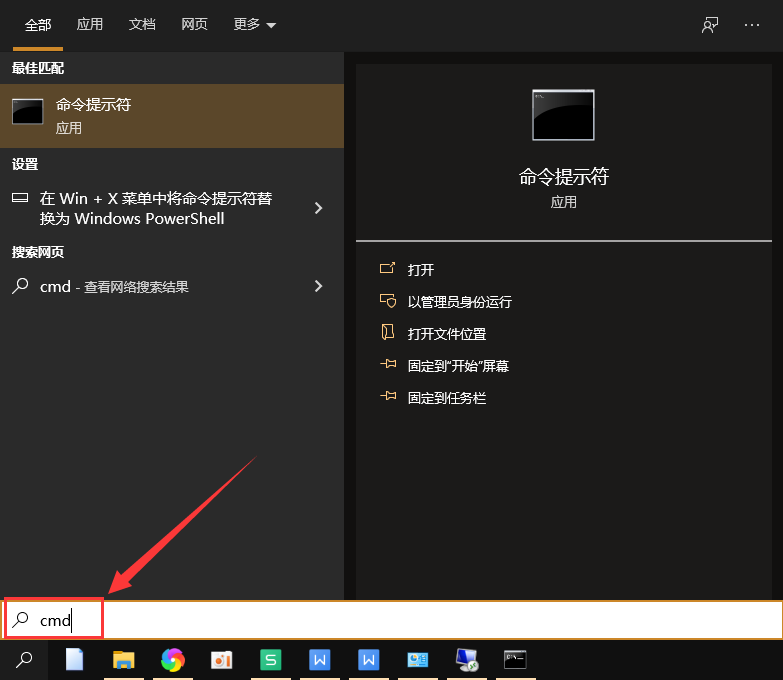Viewport: 783px width, 680px height.
Task: Click the 命令提示符 icon in best match
Action: click(x=27, y=111)
